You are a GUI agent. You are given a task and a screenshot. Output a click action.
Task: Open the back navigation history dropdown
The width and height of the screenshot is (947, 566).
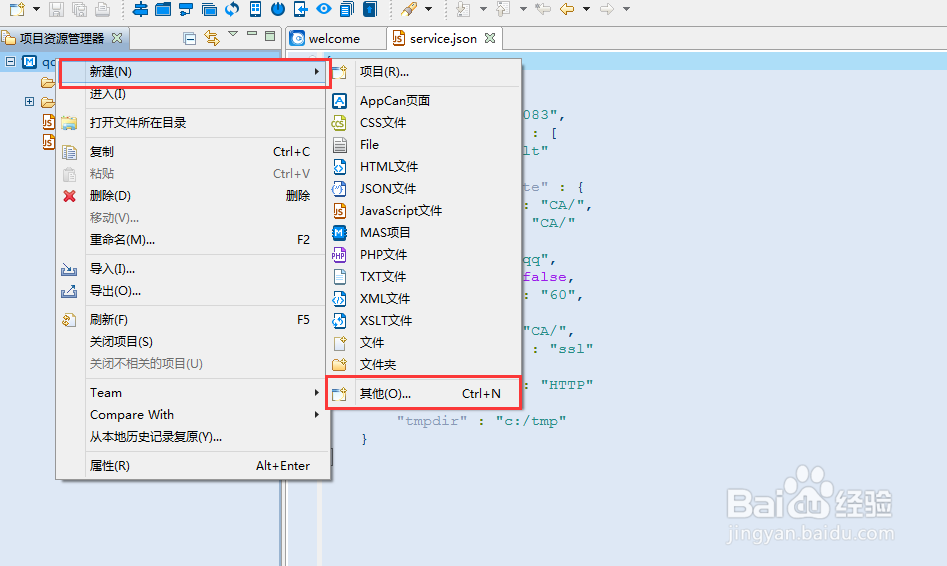tap(586, 9)
